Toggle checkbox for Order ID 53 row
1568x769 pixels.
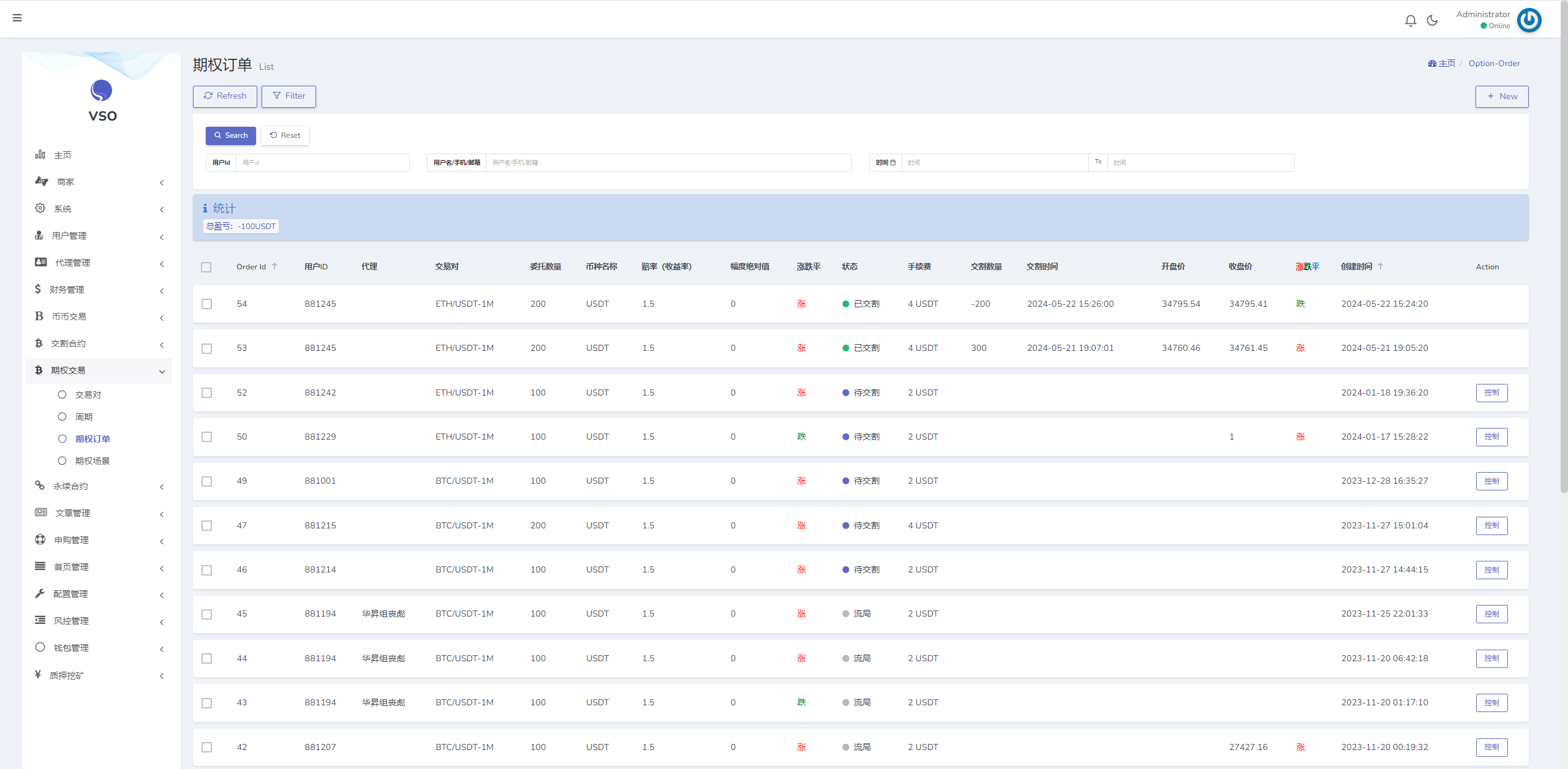pyautogui.click(x=208, y=348)
